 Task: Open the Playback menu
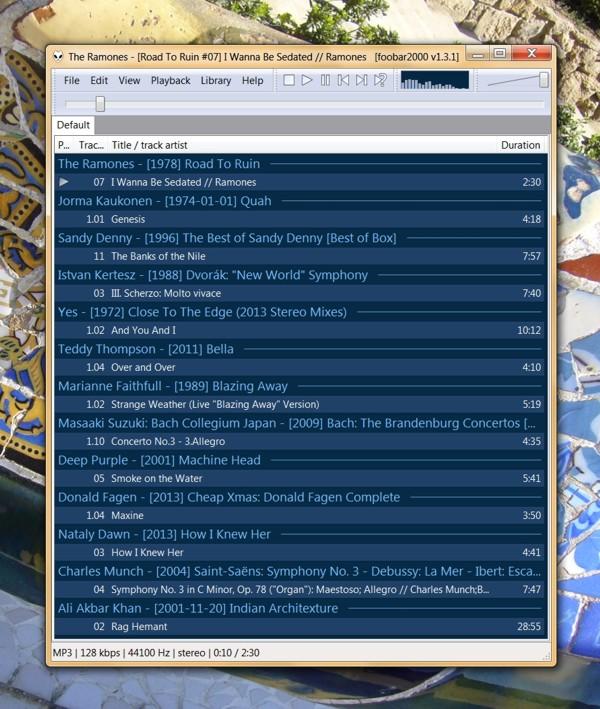point(170,80)
